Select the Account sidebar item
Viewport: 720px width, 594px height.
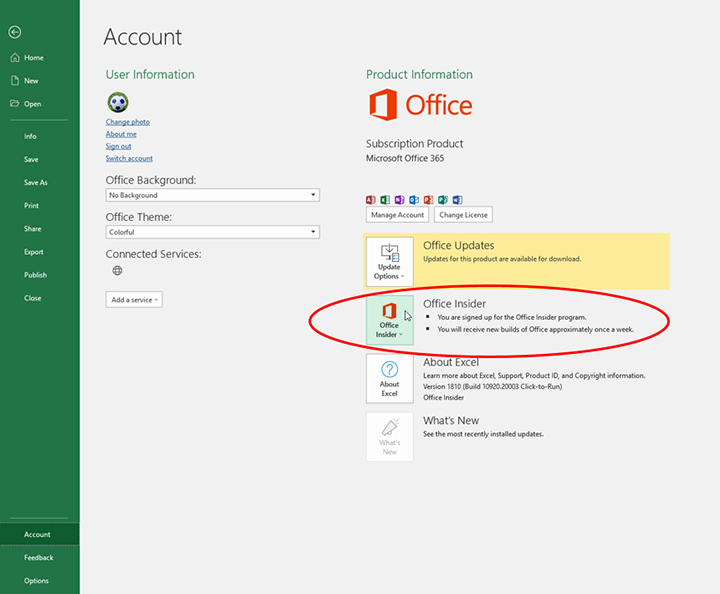click(x=39, y=534)
